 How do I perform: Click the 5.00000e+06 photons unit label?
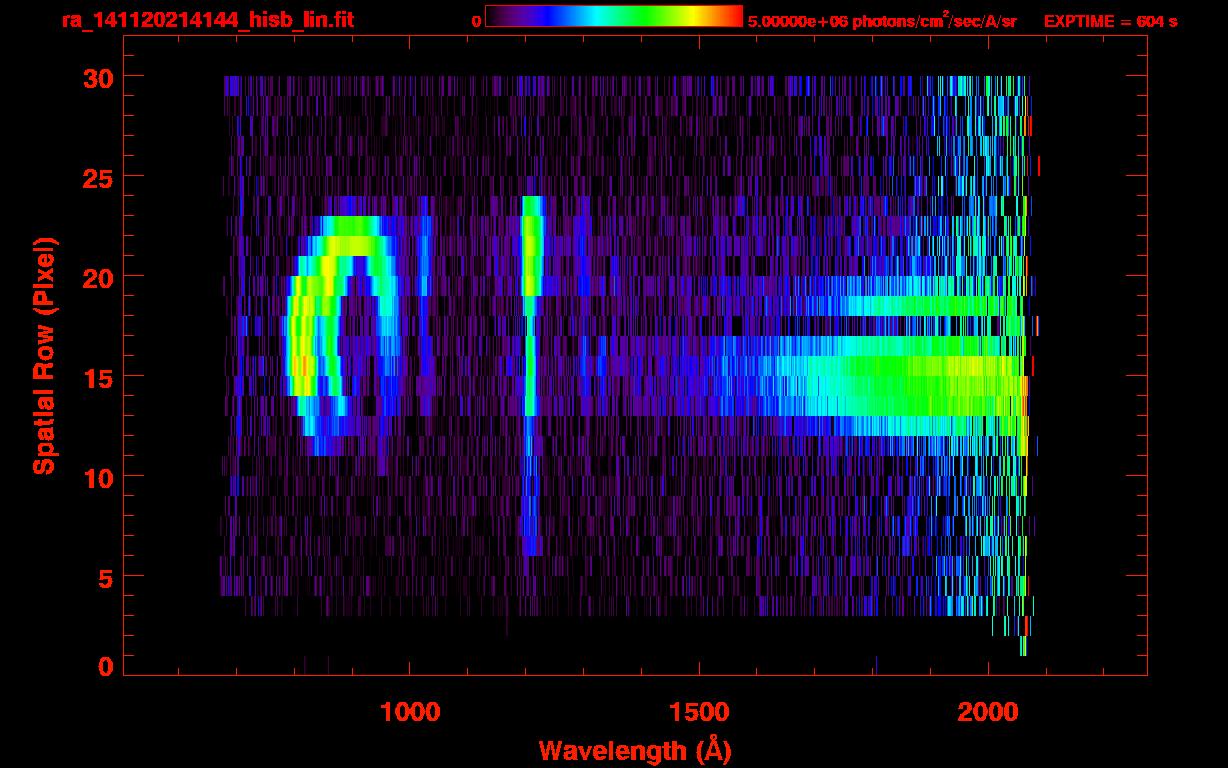click(882, 21)
